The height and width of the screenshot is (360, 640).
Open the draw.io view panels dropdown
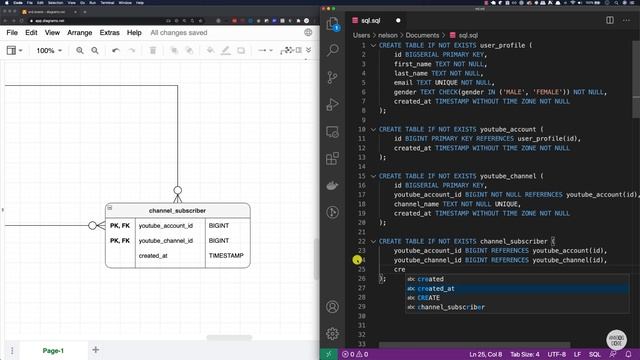[x=14, y=50]
